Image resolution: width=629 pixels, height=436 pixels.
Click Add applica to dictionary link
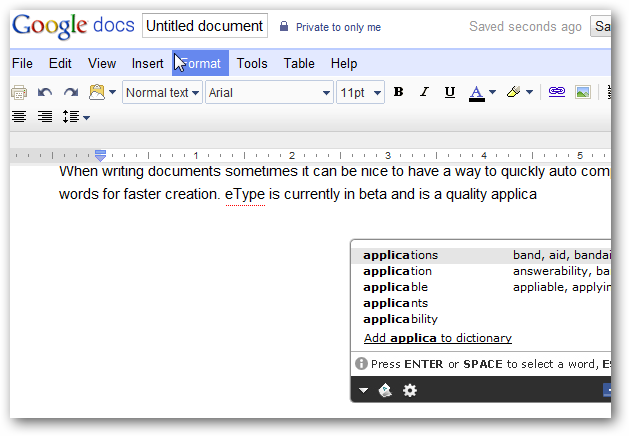[x=438, y=338]
